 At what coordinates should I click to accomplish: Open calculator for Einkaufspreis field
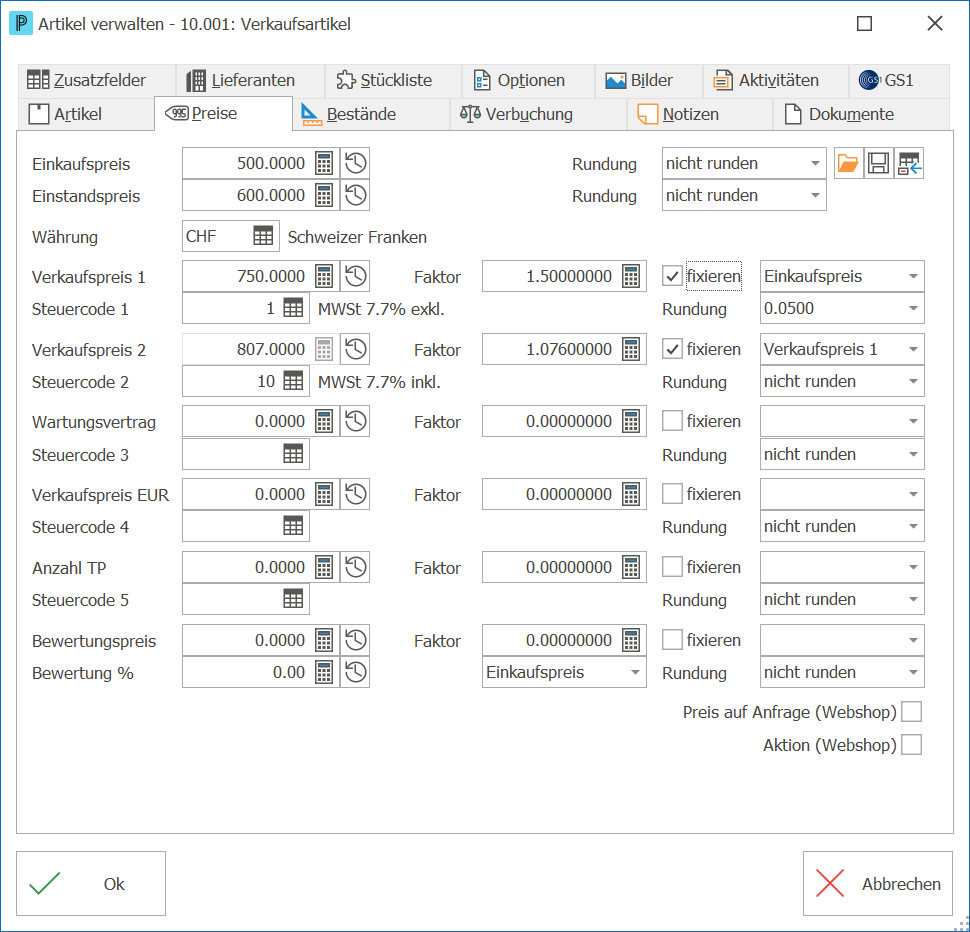coord(324,163)
